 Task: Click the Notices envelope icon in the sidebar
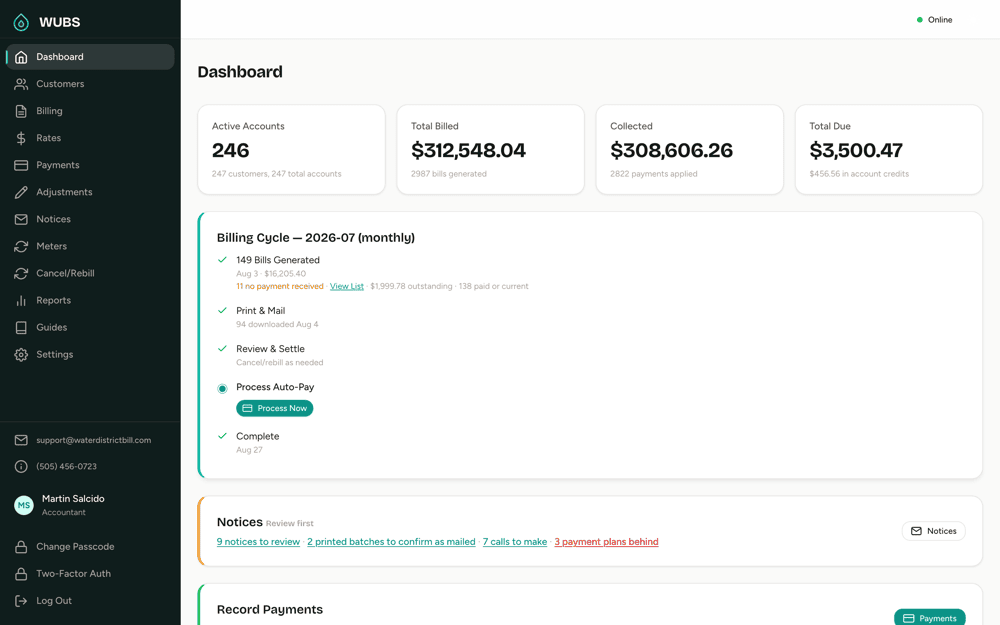(x=21, y=219)
